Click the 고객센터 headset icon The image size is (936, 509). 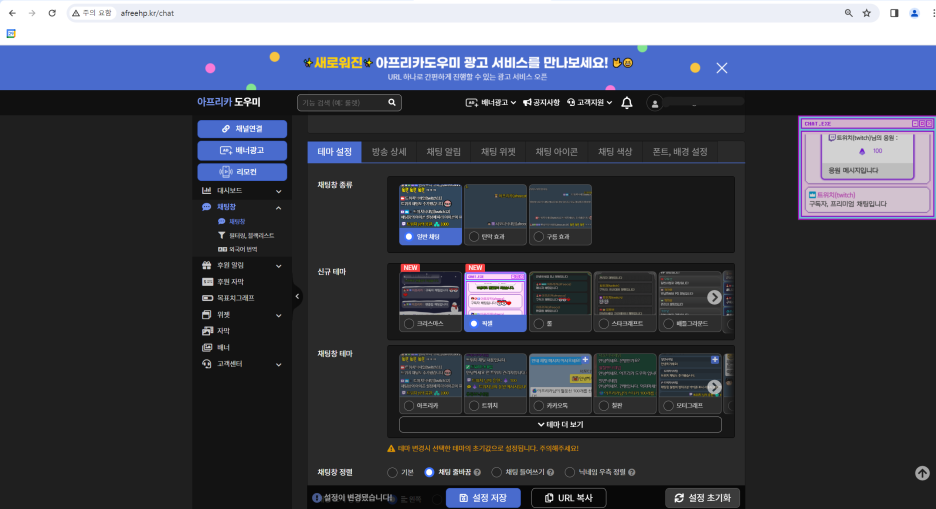click(207, 363)
